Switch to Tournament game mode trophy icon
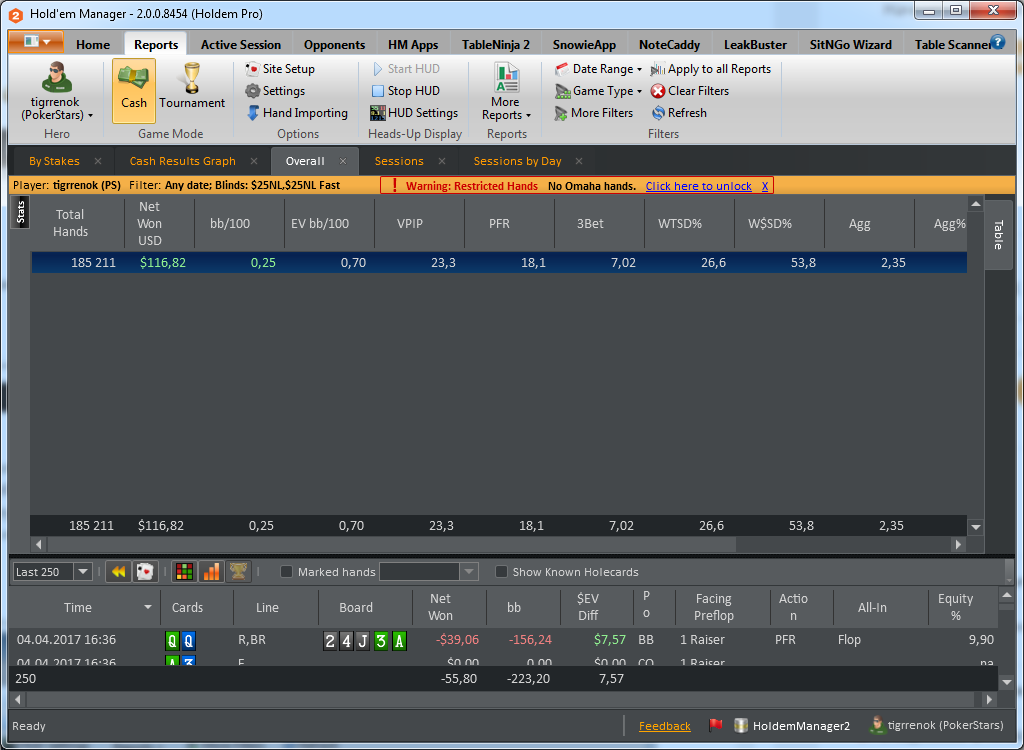 [x=191, y=78]
